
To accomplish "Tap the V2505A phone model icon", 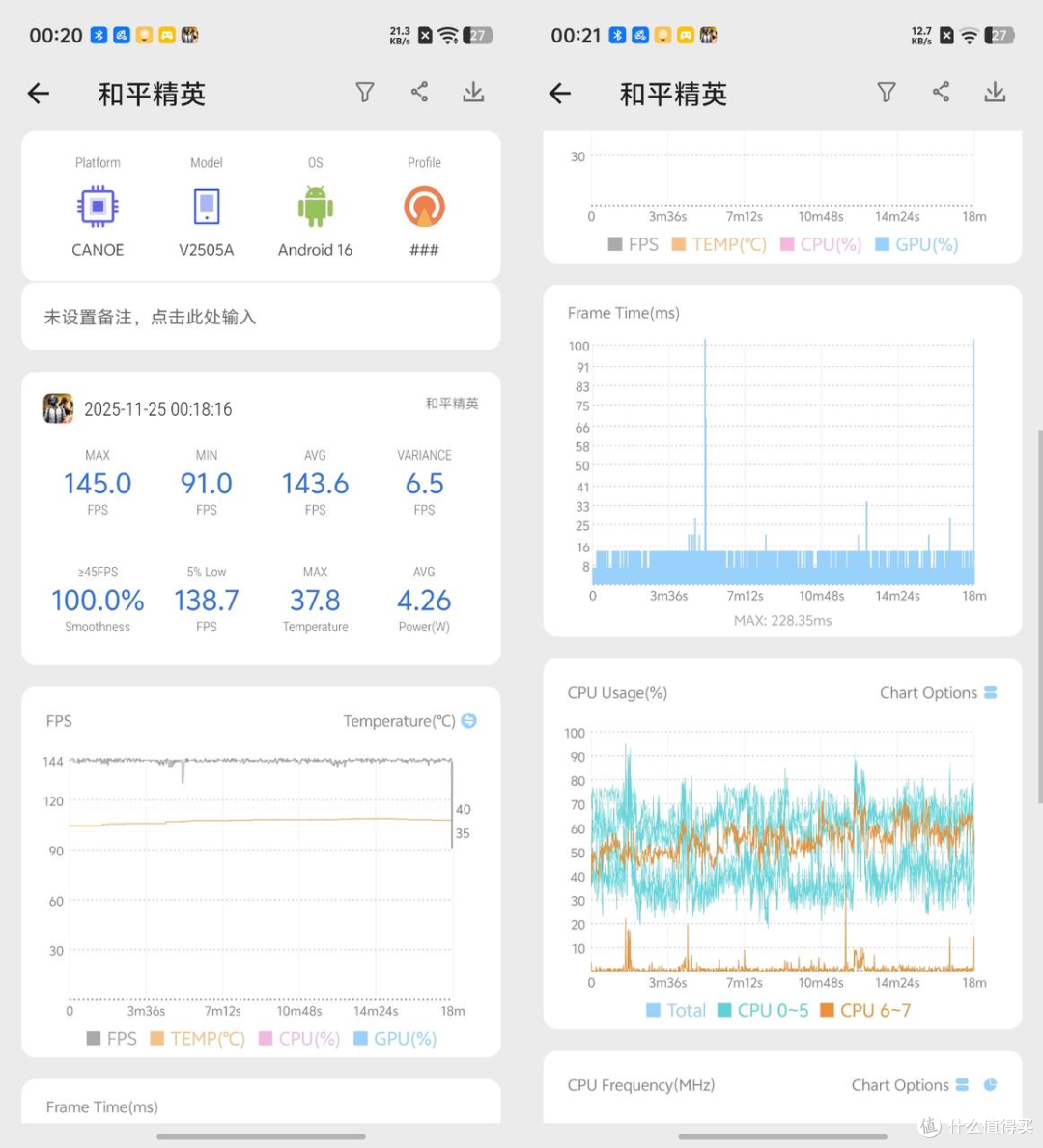I will [x=207, y=207].
